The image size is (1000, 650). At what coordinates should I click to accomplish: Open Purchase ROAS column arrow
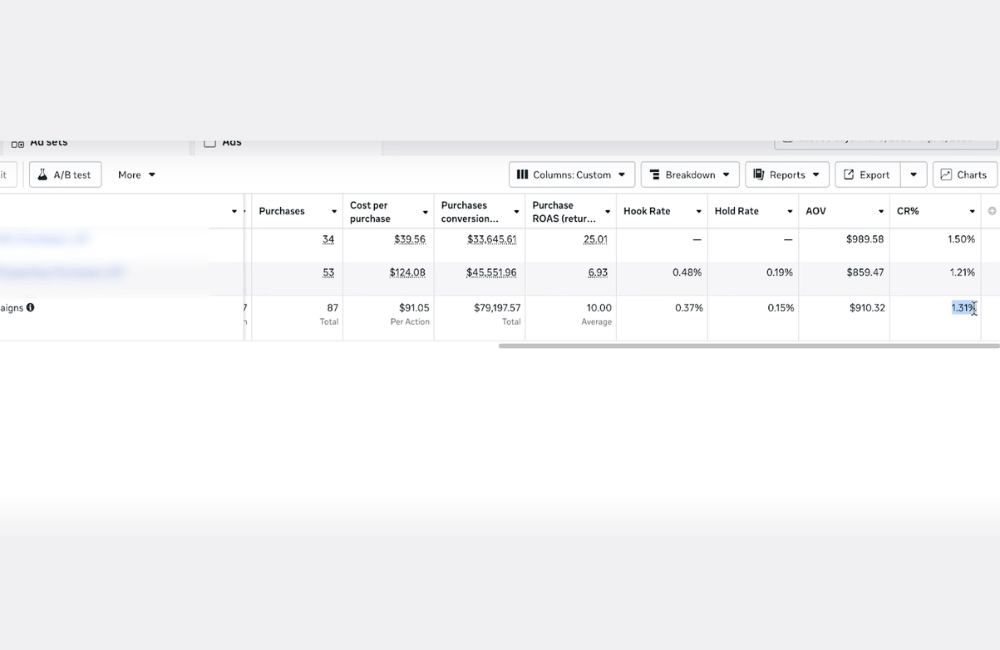point(608,212)
